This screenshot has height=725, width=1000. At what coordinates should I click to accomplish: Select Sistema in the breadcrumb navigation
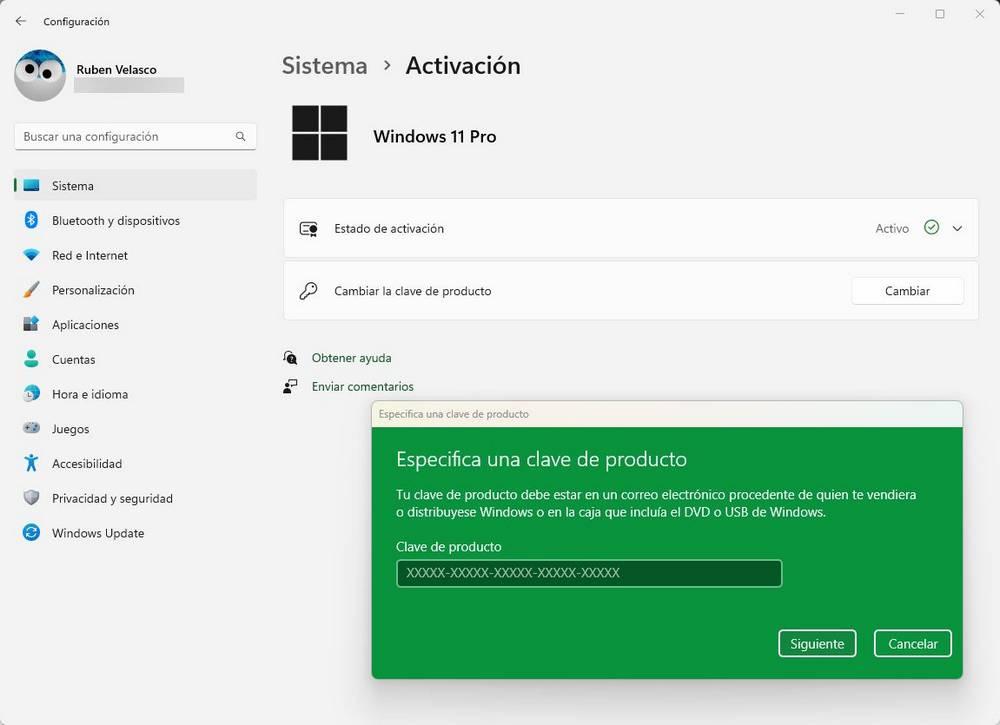324,65
